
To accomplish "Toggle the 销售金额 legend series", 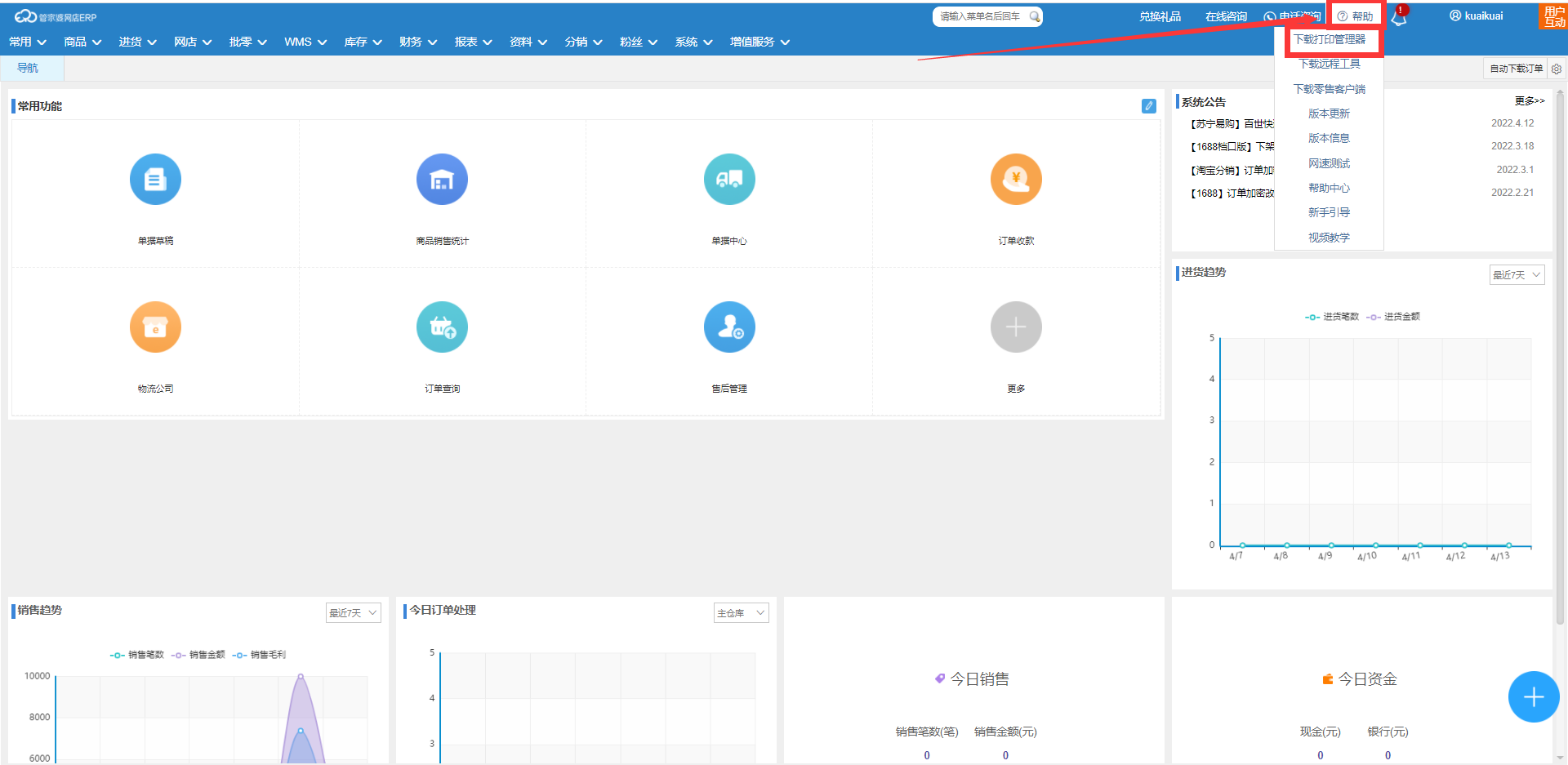I will [x=198, y=655].
